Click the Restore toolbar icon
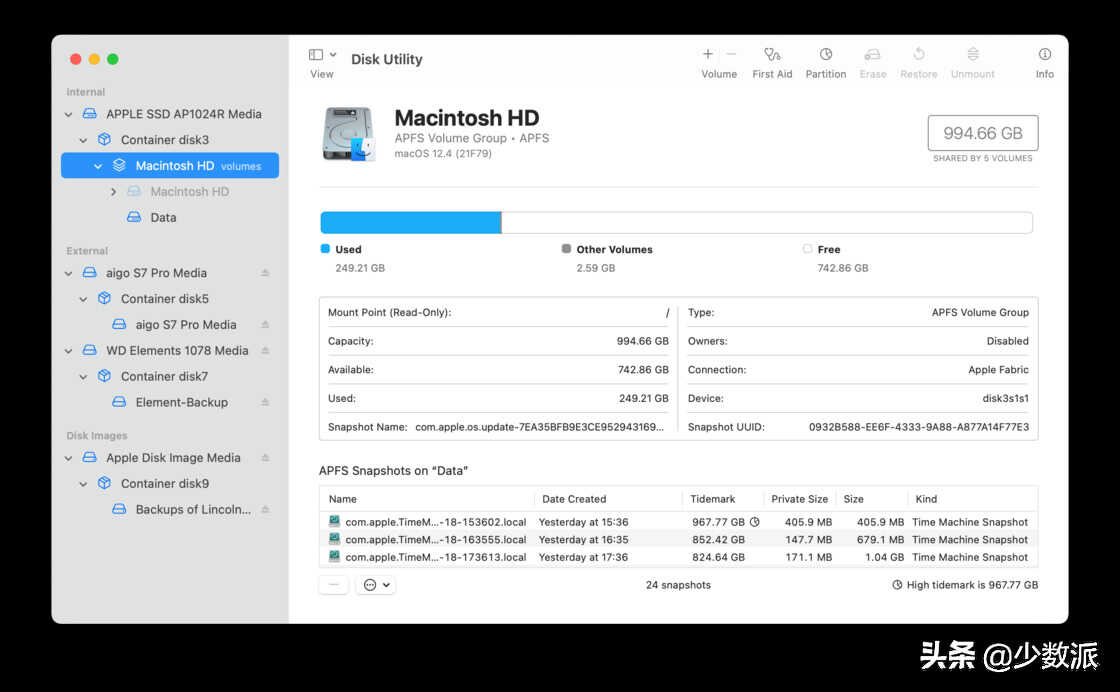The width and height of the screenshot is (1120, 692). [919, 55]
